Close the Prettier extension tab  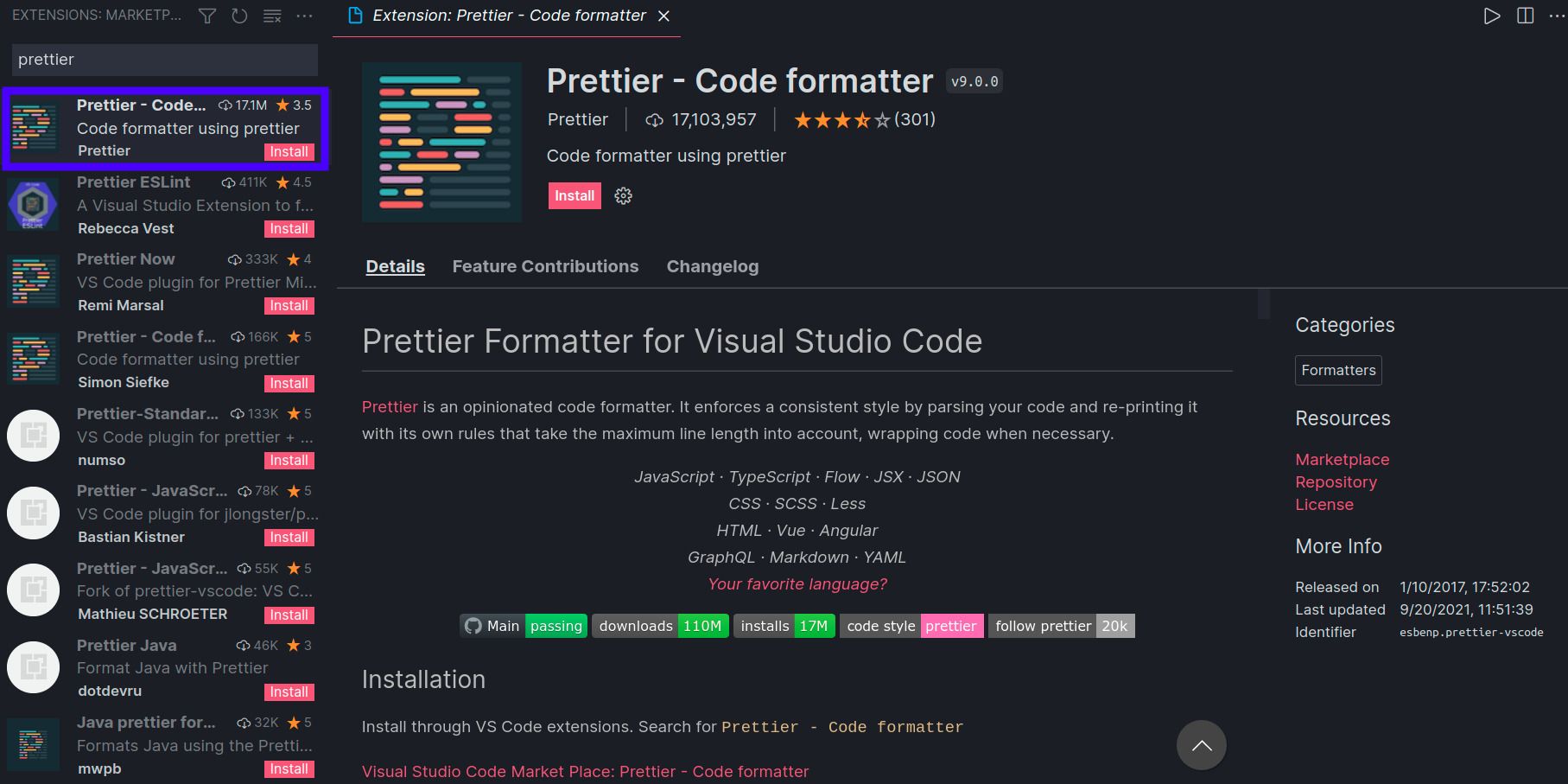point(663,16)
